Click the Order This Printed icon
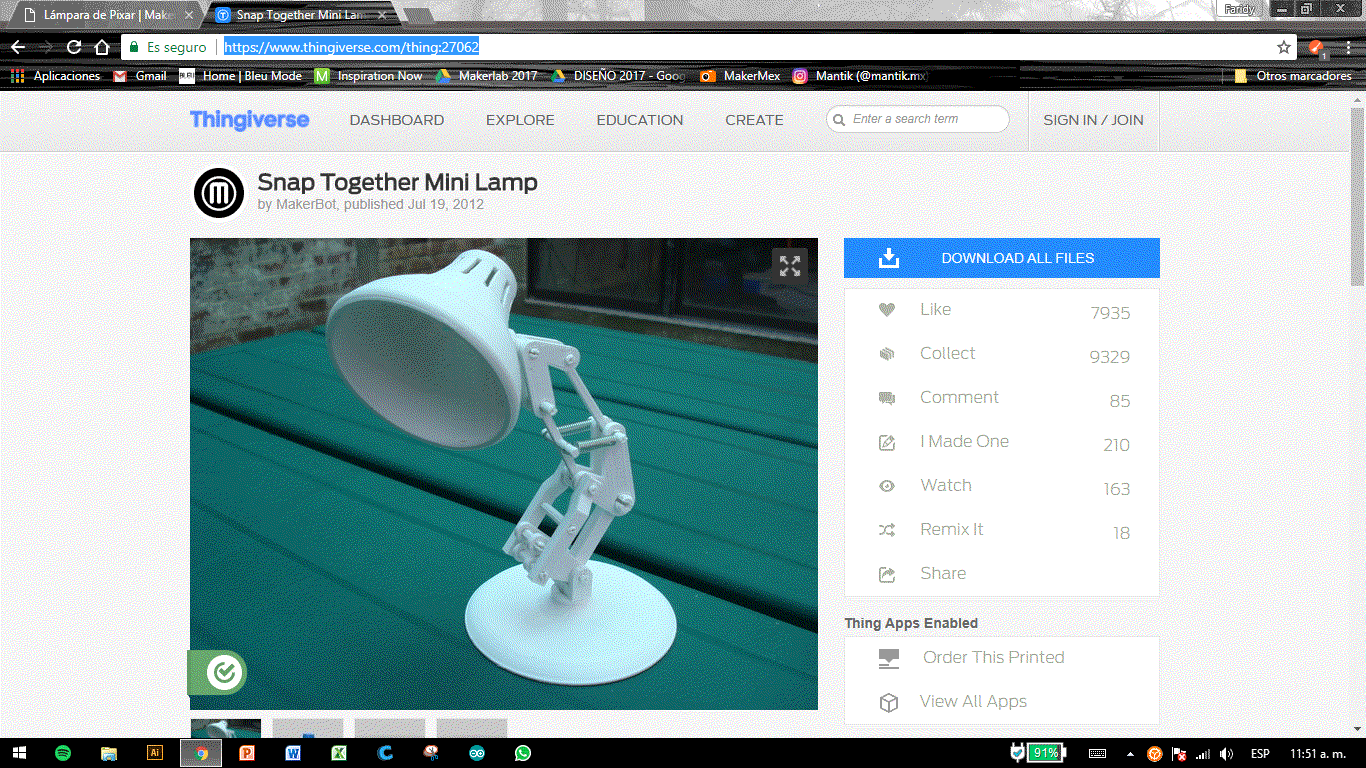The height and width of the screenshot is (768, 1366). point(887,658)
